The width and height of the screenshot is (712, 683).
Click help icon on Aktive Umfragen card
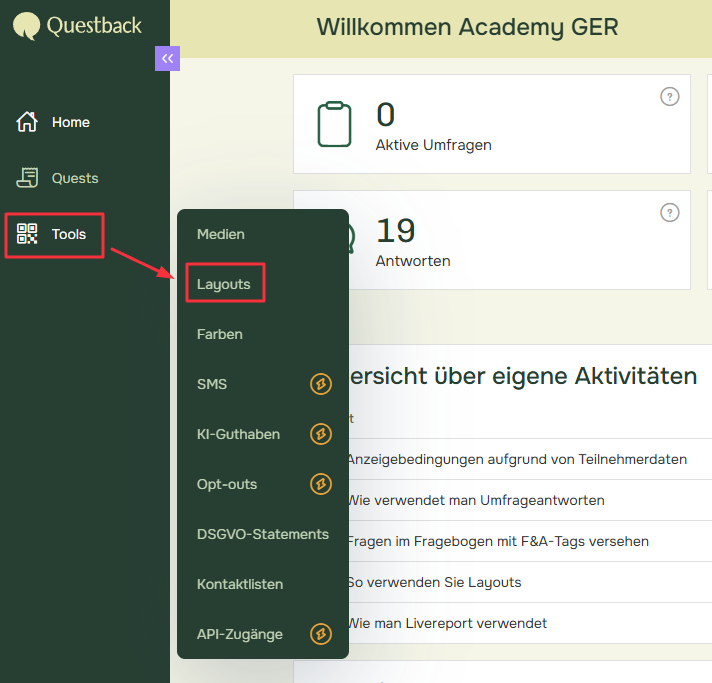point(670,97)
